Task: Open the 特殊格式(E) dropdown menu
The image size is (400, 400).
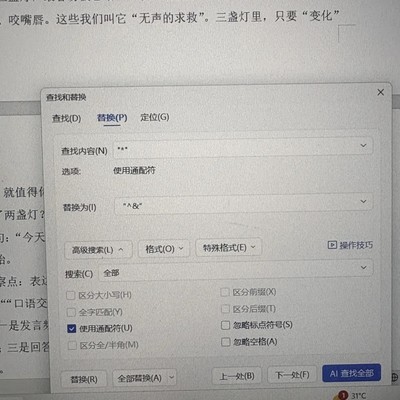Action: click(x=229, y=247)
